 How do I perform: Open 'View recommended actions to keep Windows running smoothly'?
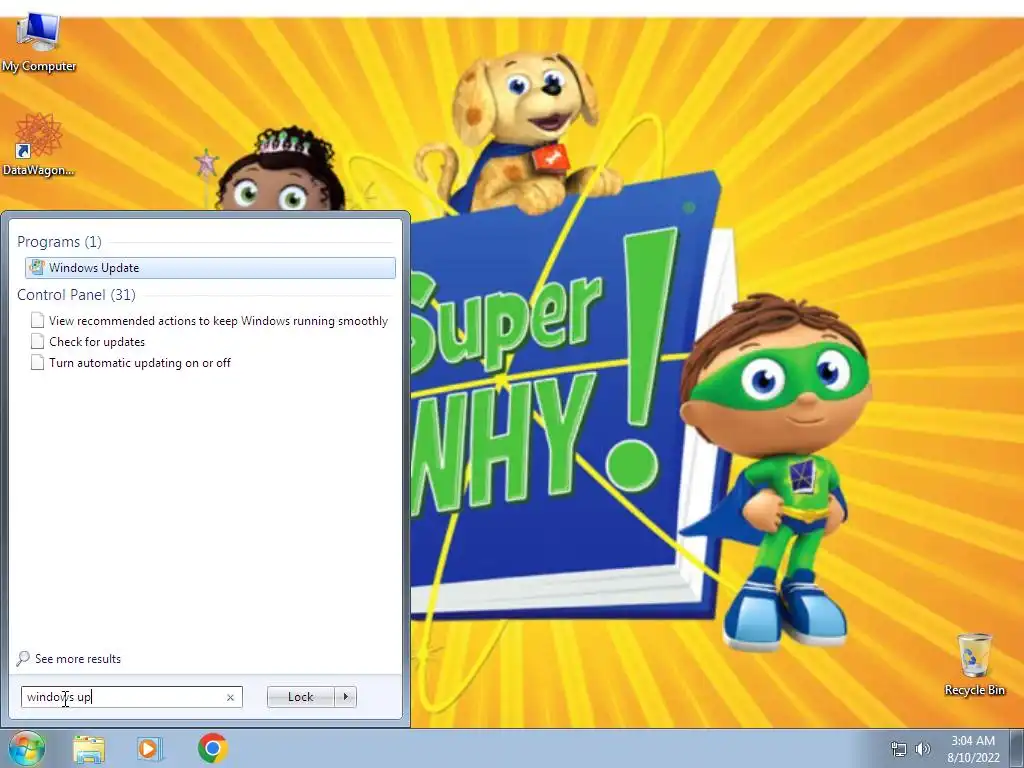[218, 321]
